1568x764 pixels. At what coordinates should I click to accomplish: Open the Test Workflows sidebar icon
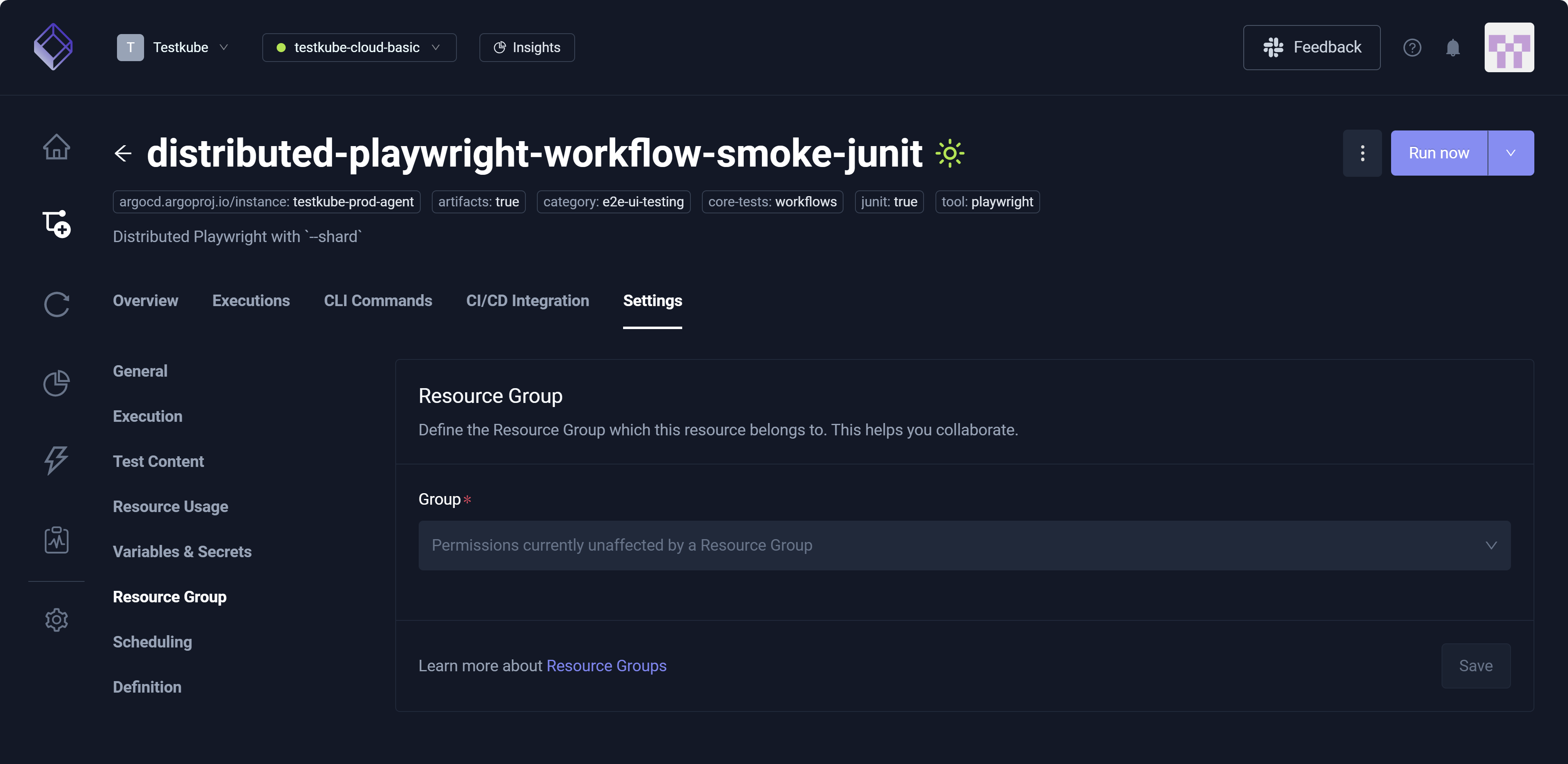[x=57, y=224]
